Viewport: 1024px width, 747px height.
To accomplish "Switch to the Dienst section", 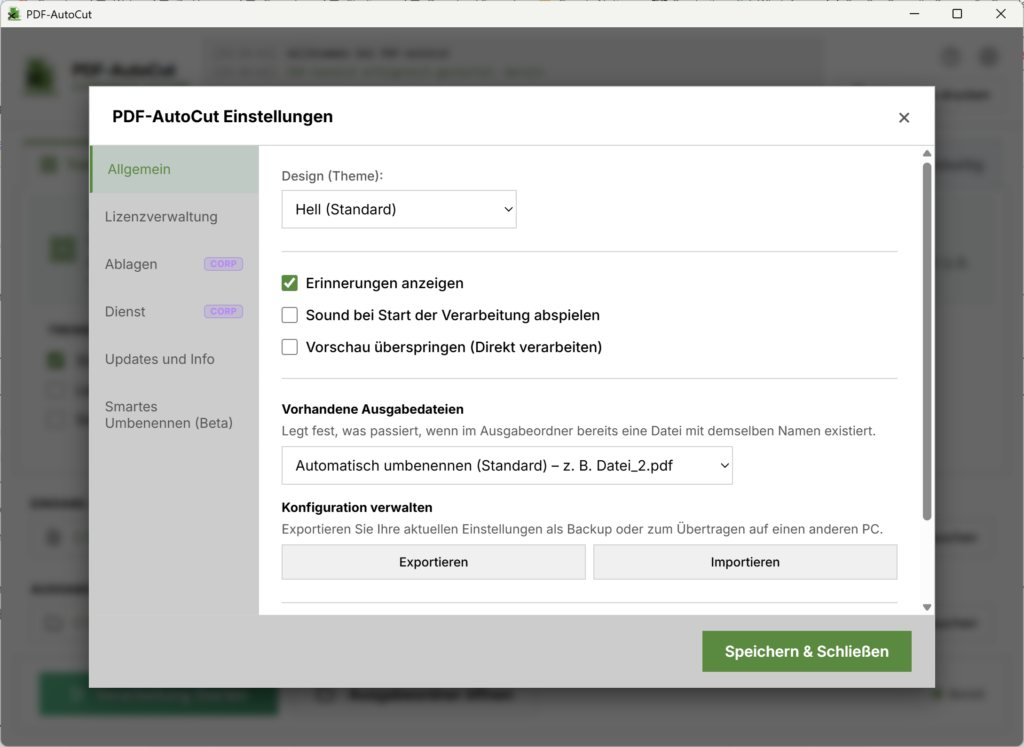I will (174, 311).
